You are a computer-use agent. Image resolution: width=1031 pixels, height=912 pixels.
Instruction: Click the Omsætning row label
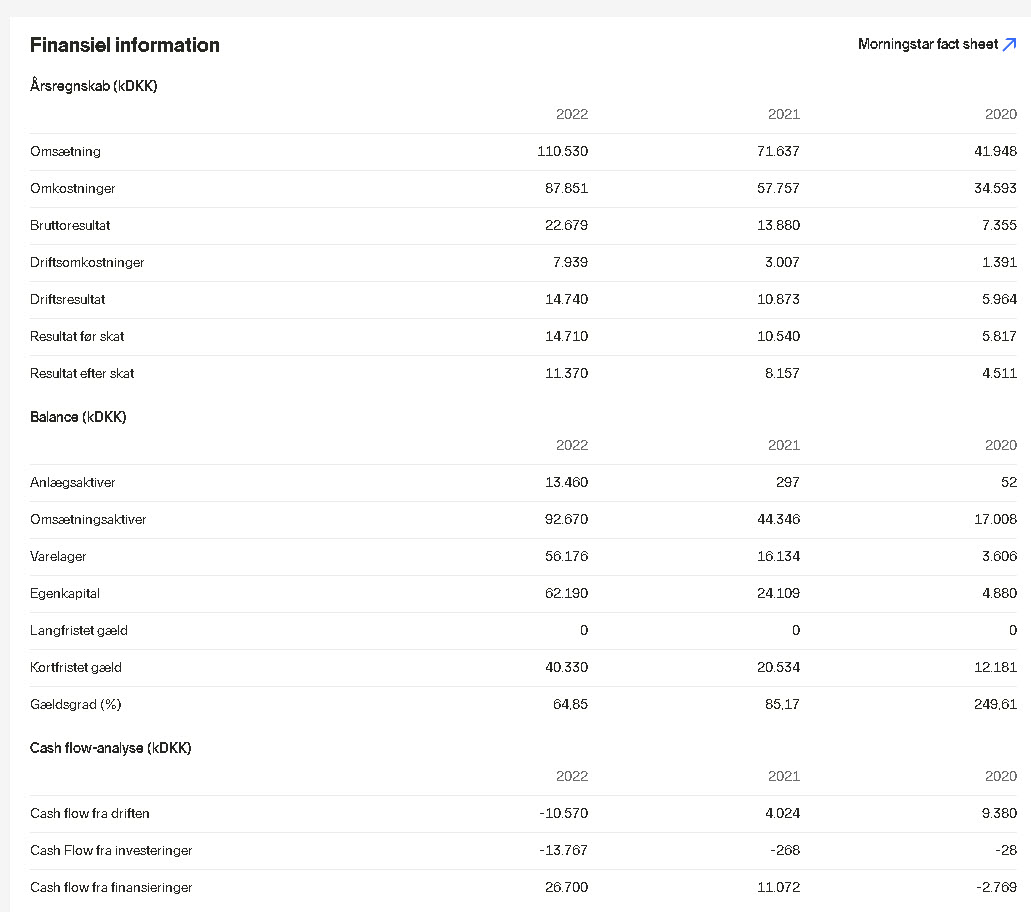(x=65, y=151)
